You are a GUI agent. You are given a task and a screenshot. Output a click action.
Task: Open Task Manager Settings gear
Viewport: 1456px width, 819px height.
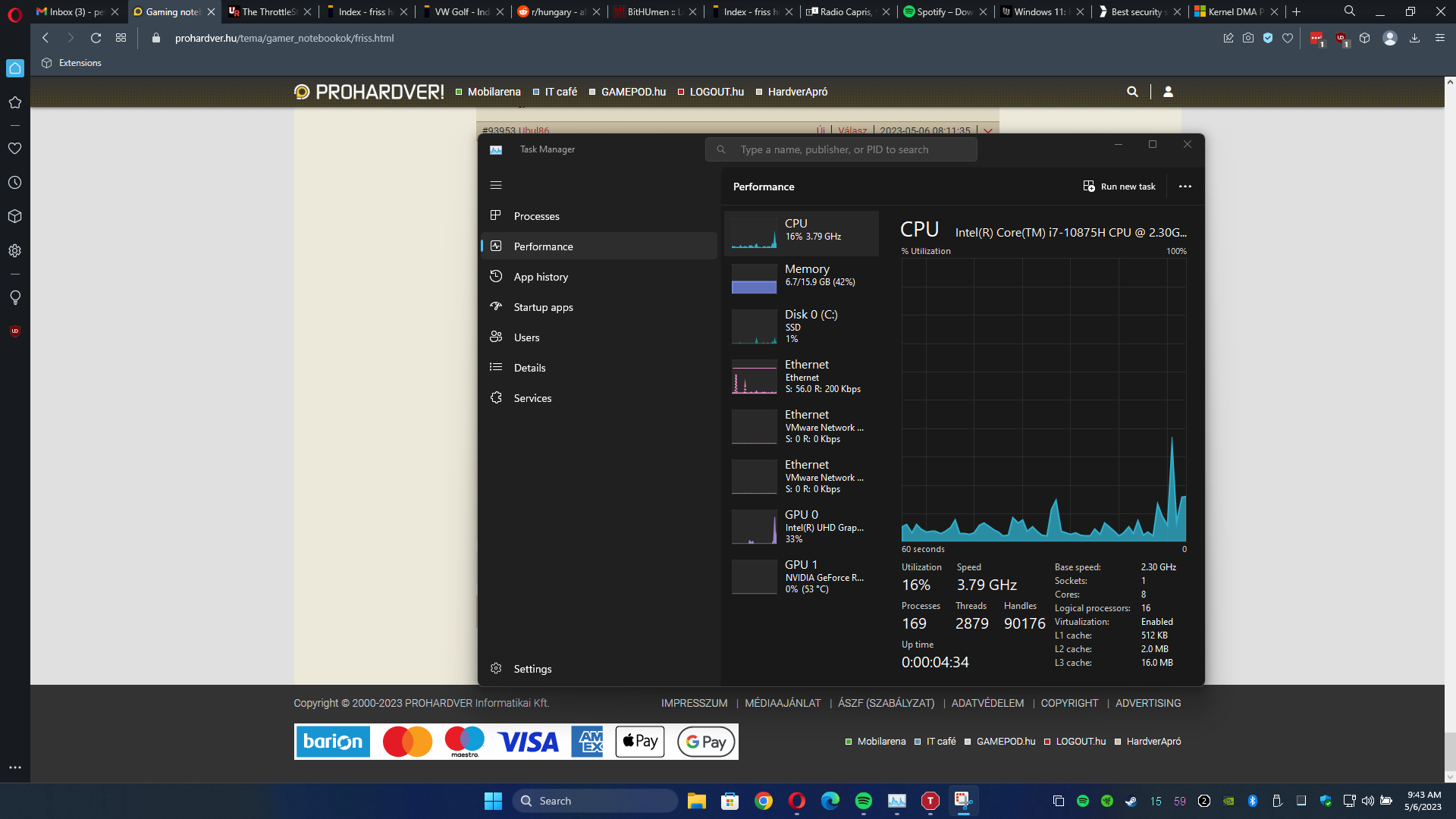pos(497,668)
